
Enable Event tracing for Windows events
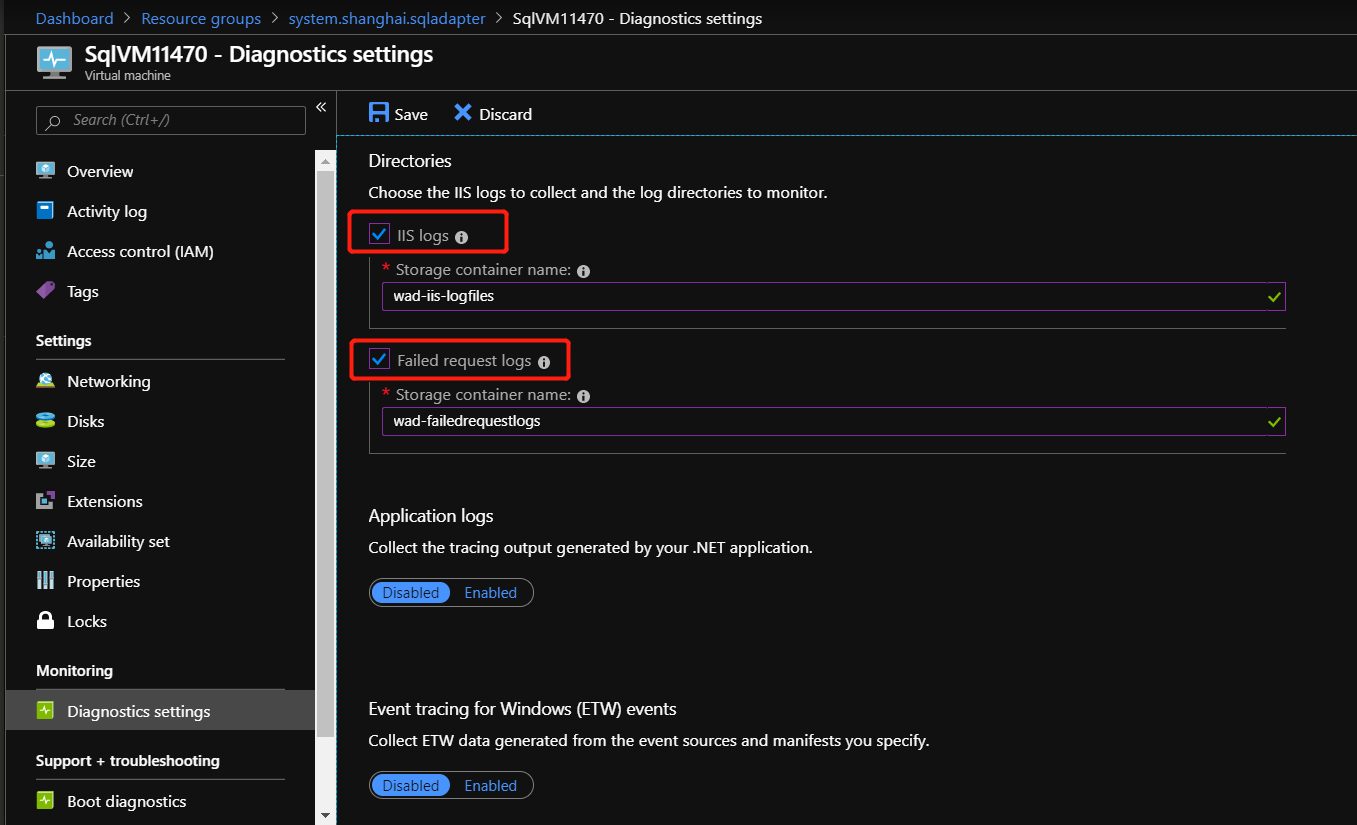490,785
